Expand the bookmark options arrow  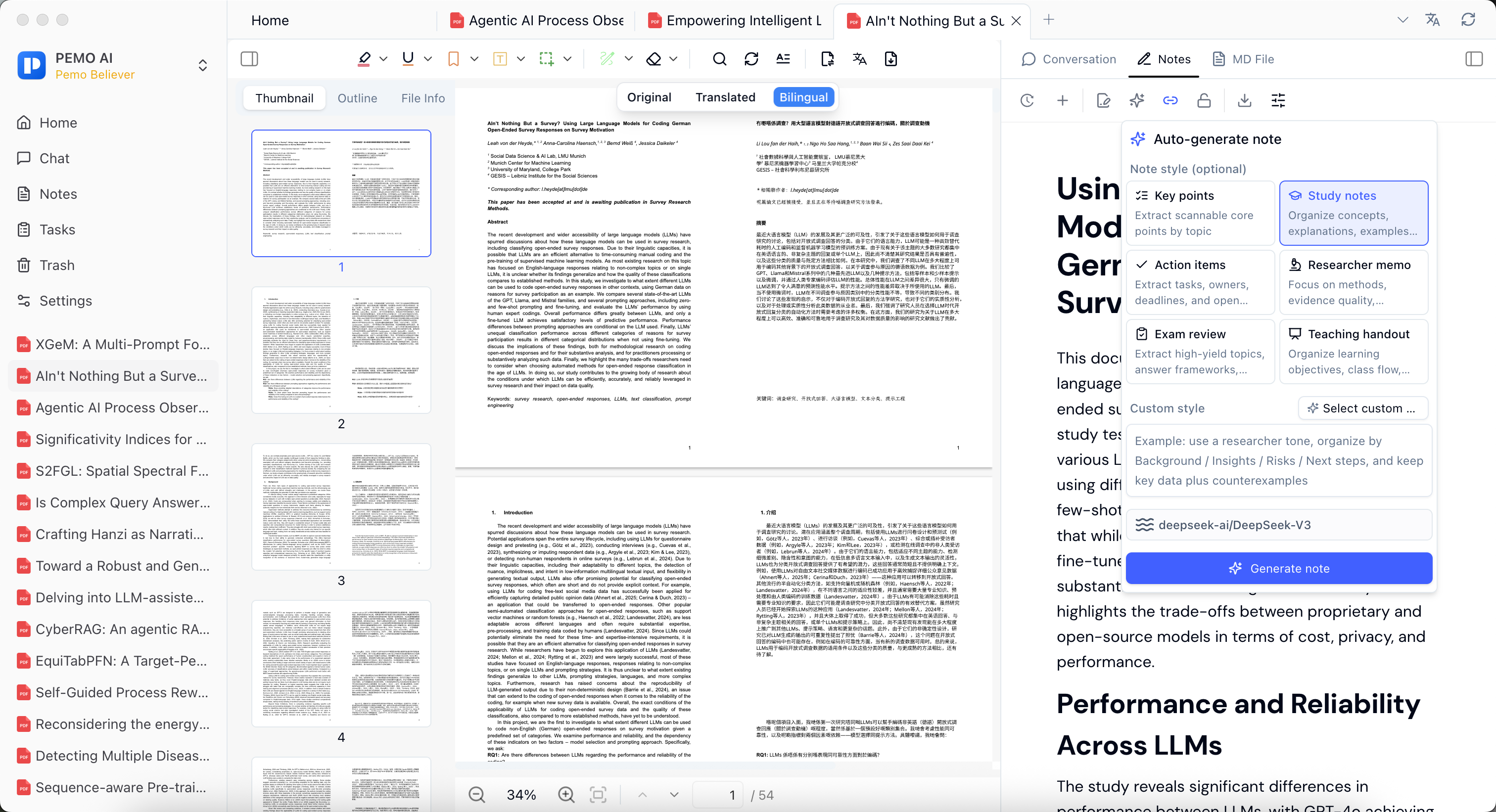click(474, 59)
